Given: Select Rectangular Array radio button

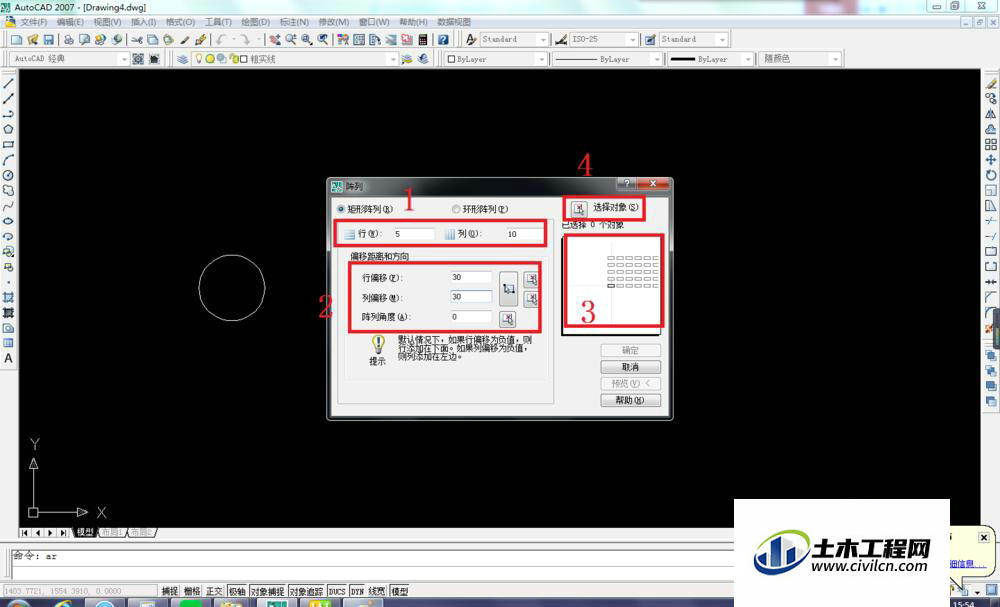Looking at the screenshot, I should [341, 209].
